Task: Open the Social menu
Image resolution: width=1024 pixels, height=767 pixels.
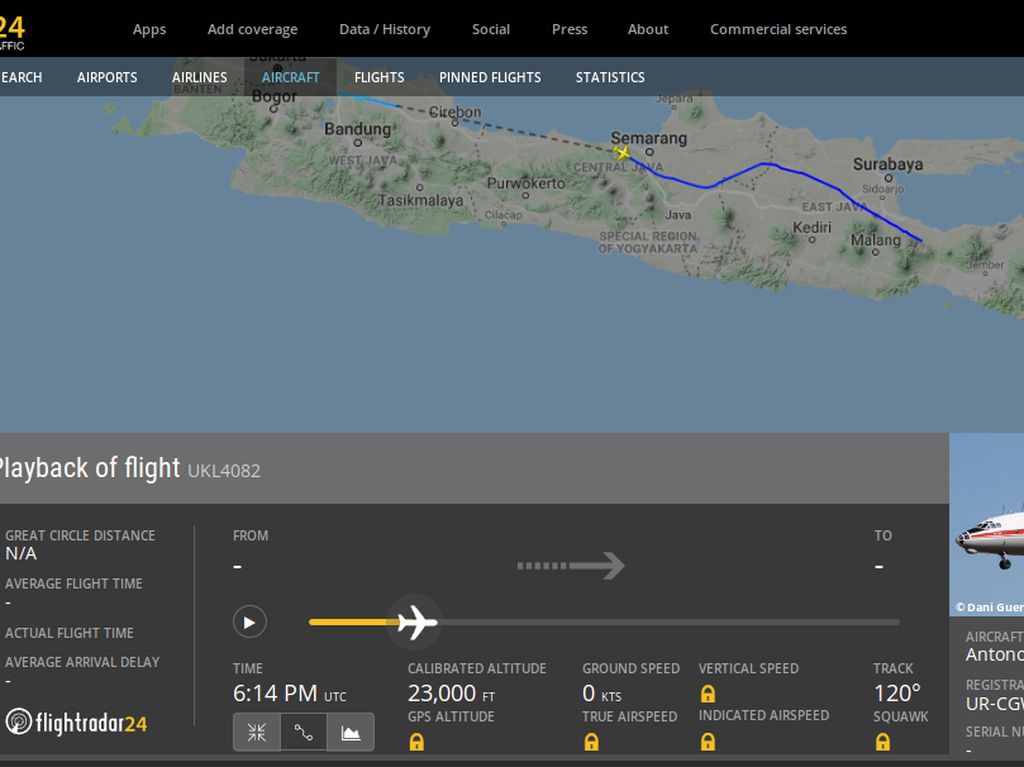Action: [x=491, y=29]
